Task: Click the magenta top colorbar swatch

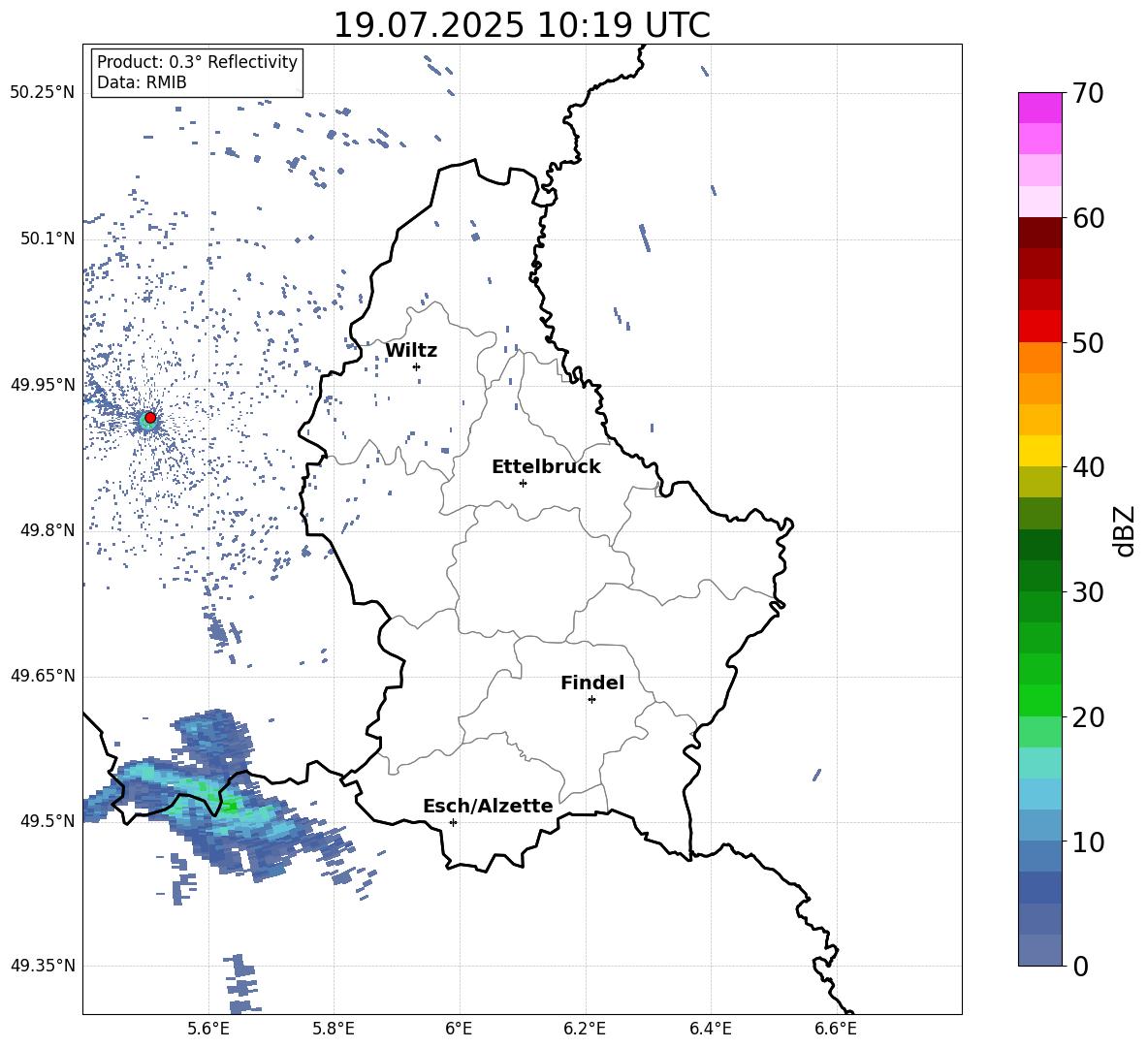Action: 1040,109
